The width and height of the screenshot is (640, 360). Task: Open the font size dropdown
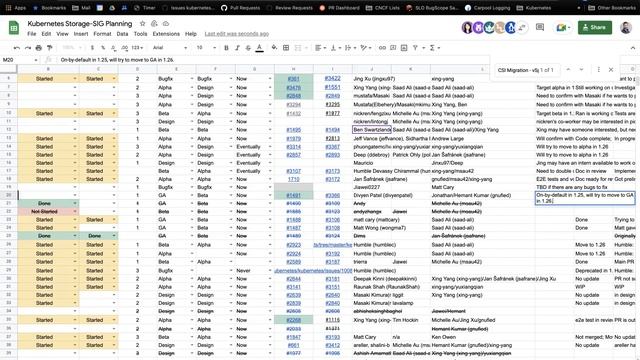click(206, 48)
